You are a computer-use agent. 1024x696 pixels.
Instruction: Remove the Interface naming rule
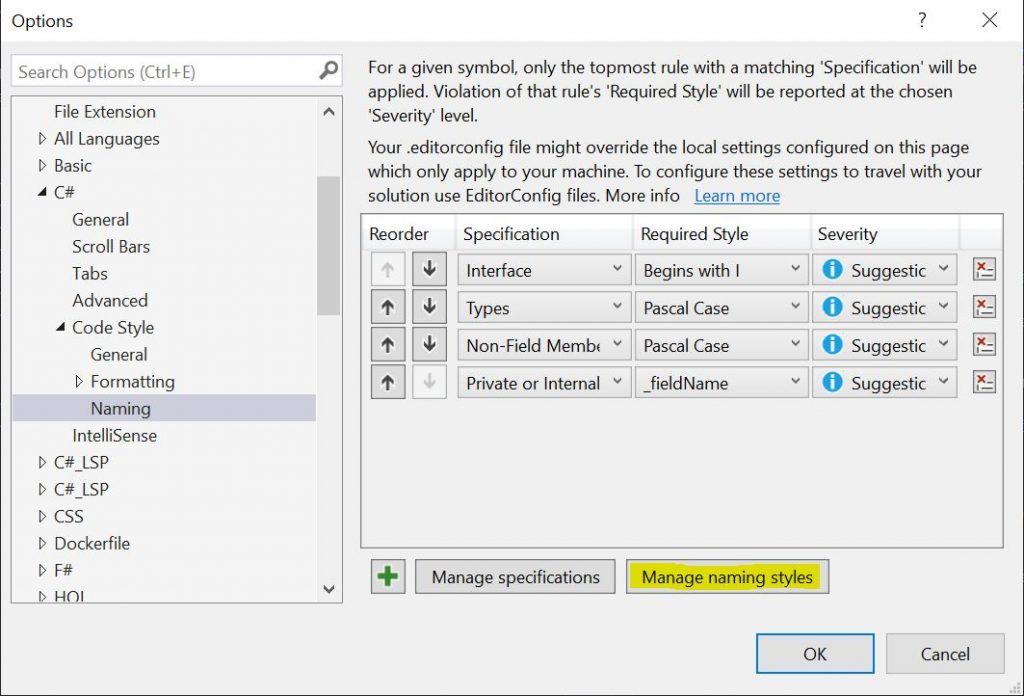pos(984,270)
